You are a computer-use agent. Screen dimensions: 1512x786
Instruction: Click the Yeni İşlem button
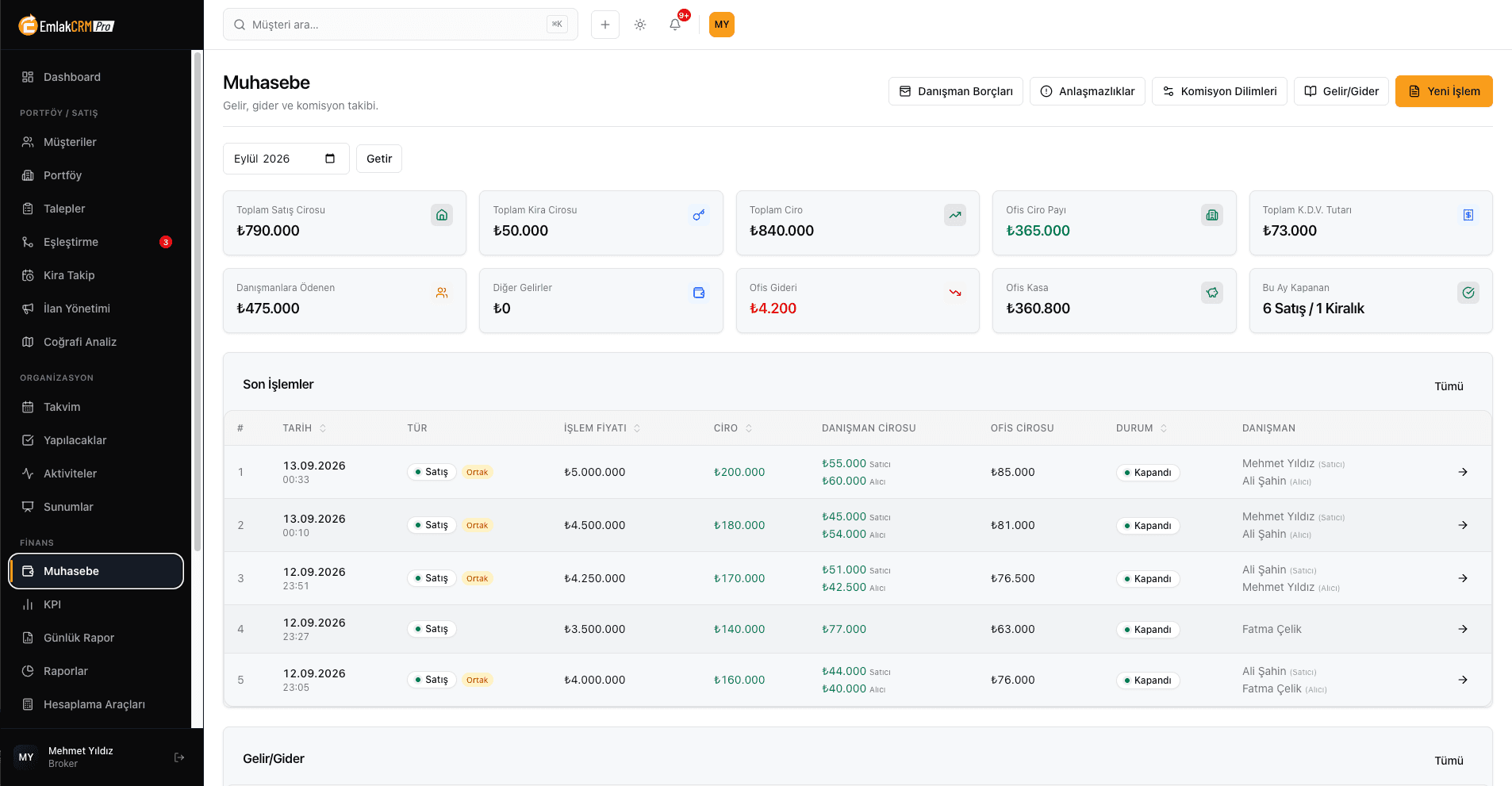click(1444, 91)
